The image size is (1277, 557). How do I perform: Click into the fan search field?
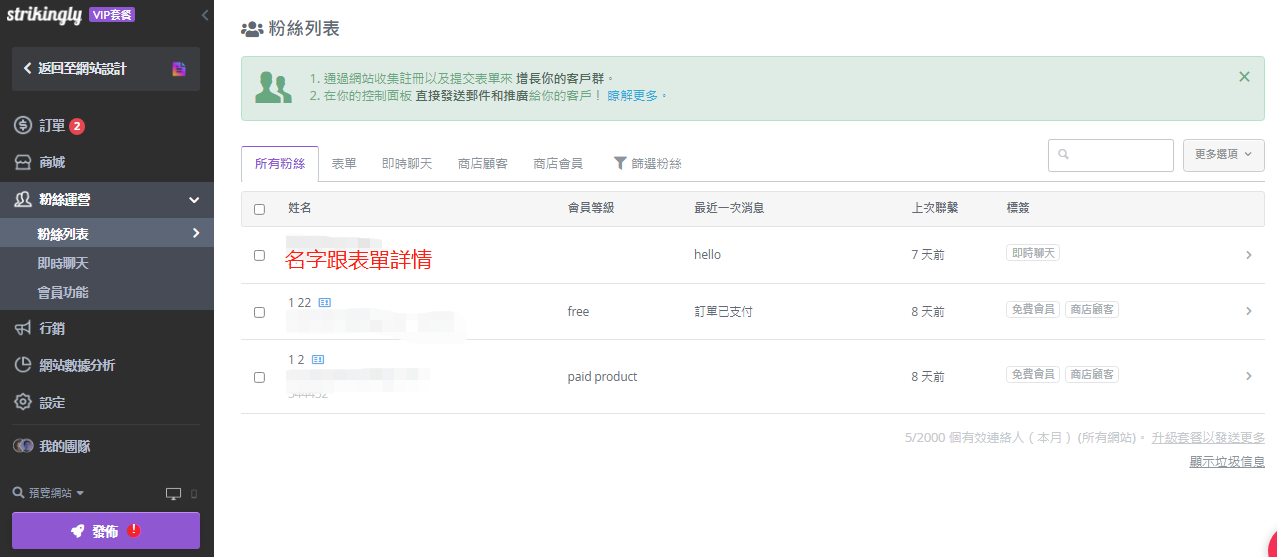coord(1111,155)
